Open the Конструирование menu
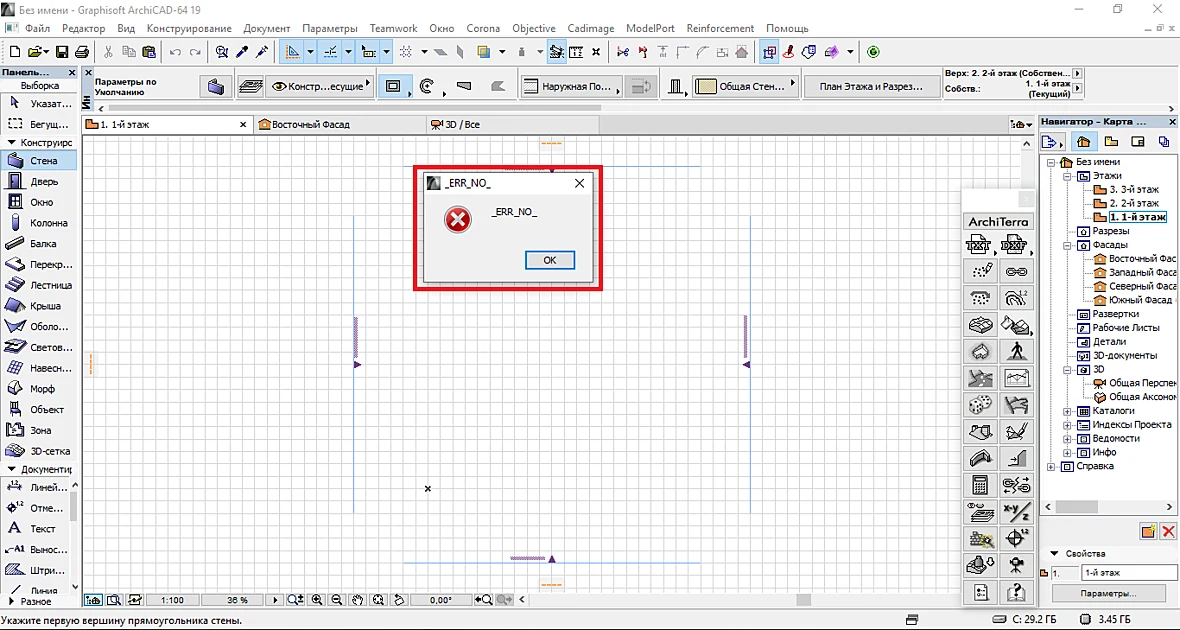 [x=189, y=28]
